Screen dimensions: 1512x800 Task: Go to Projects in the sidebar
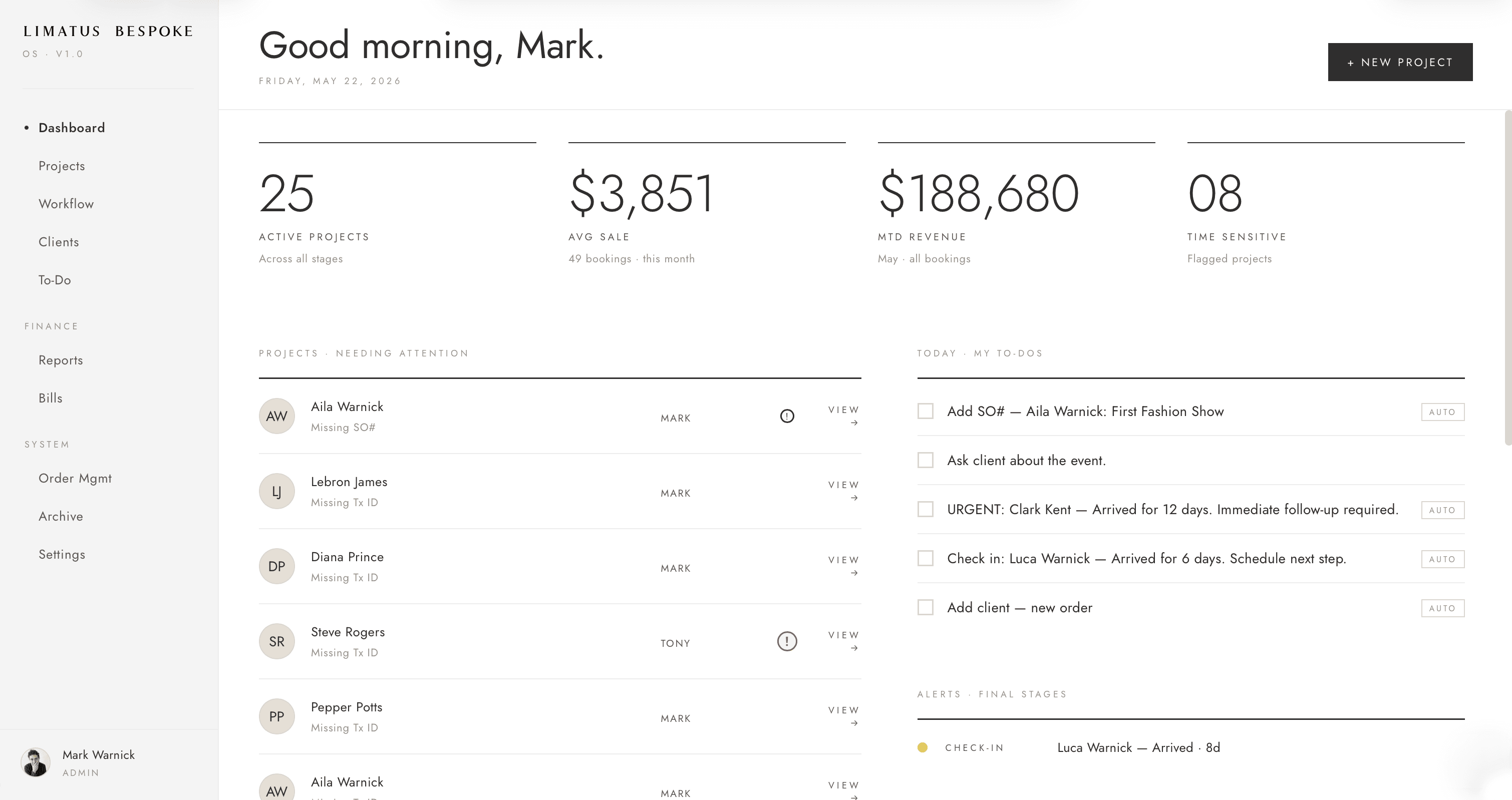tap(62, 166)
